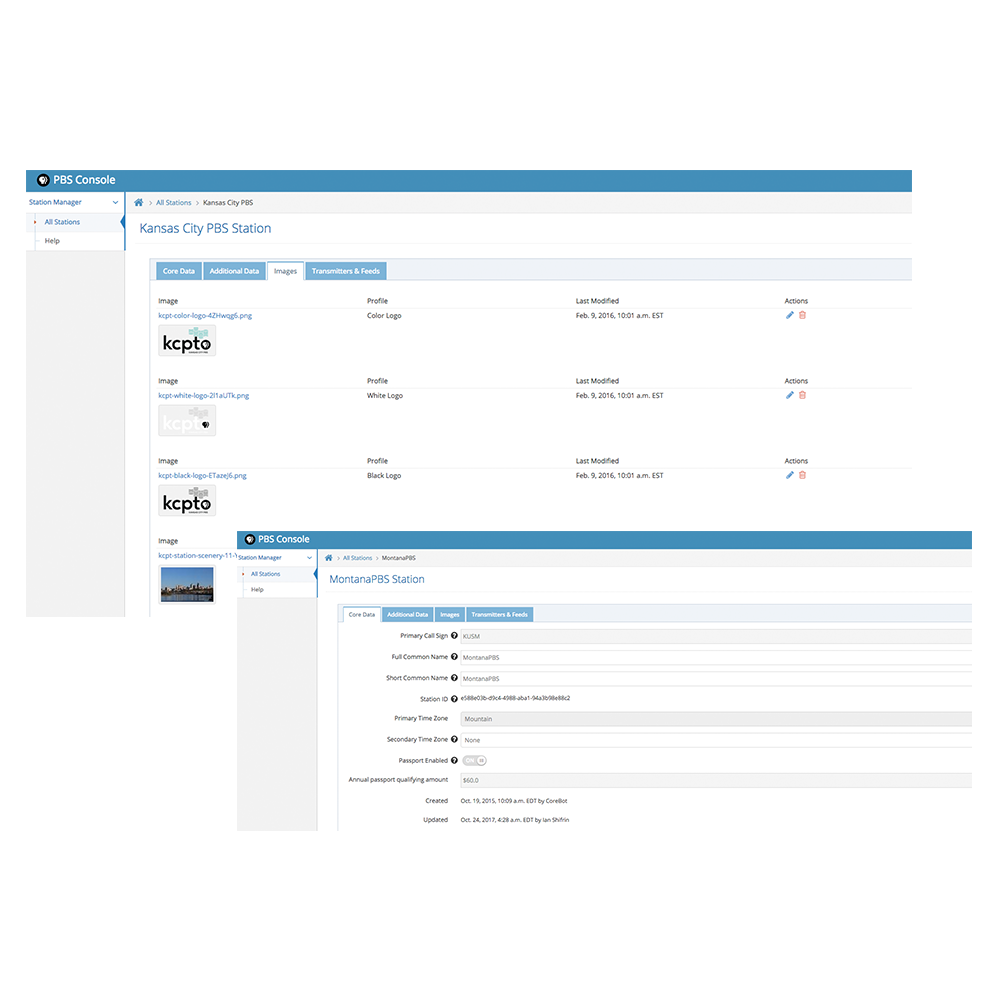Click the Short Common Name input field
The image size is (1000, 1000).
click(x=716, y=679)
